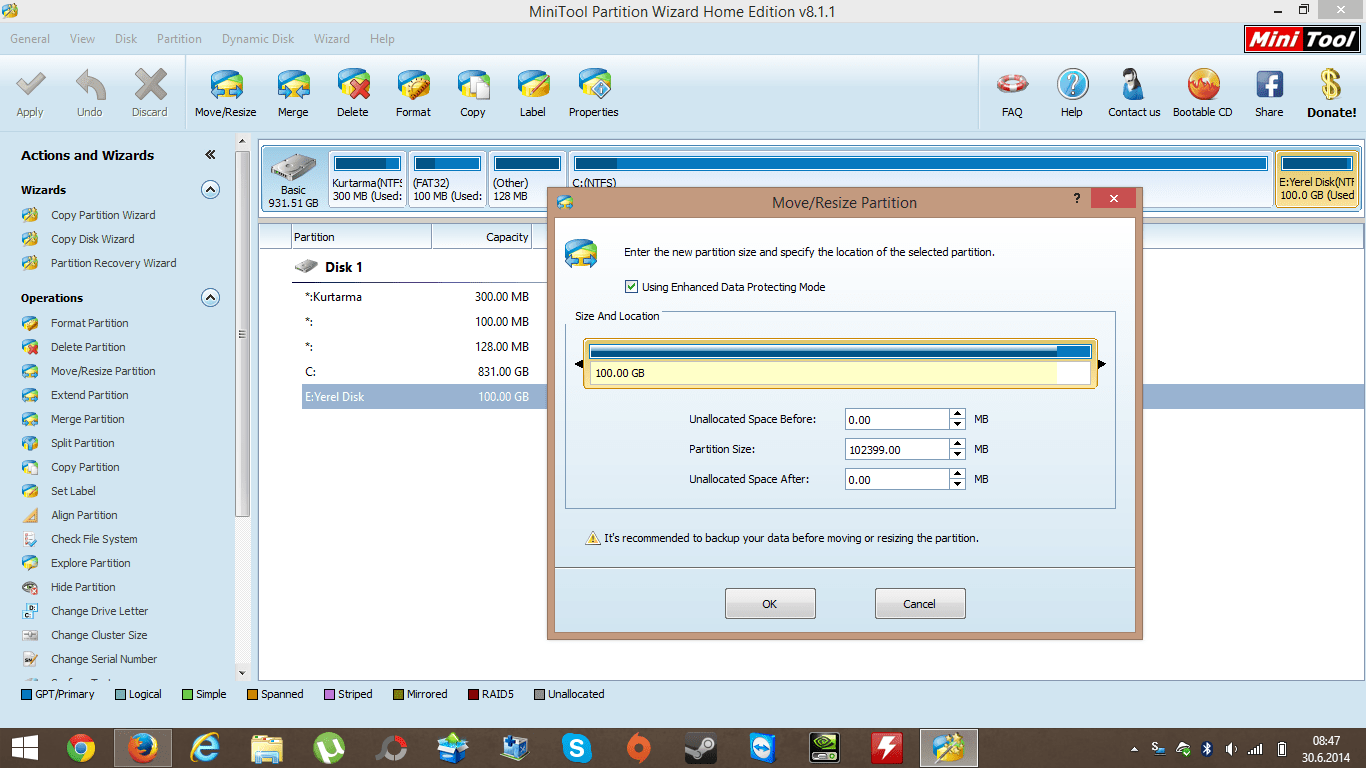Open the Partition menu
This screenshot has height=768, width=1366.
coord(179,39)
